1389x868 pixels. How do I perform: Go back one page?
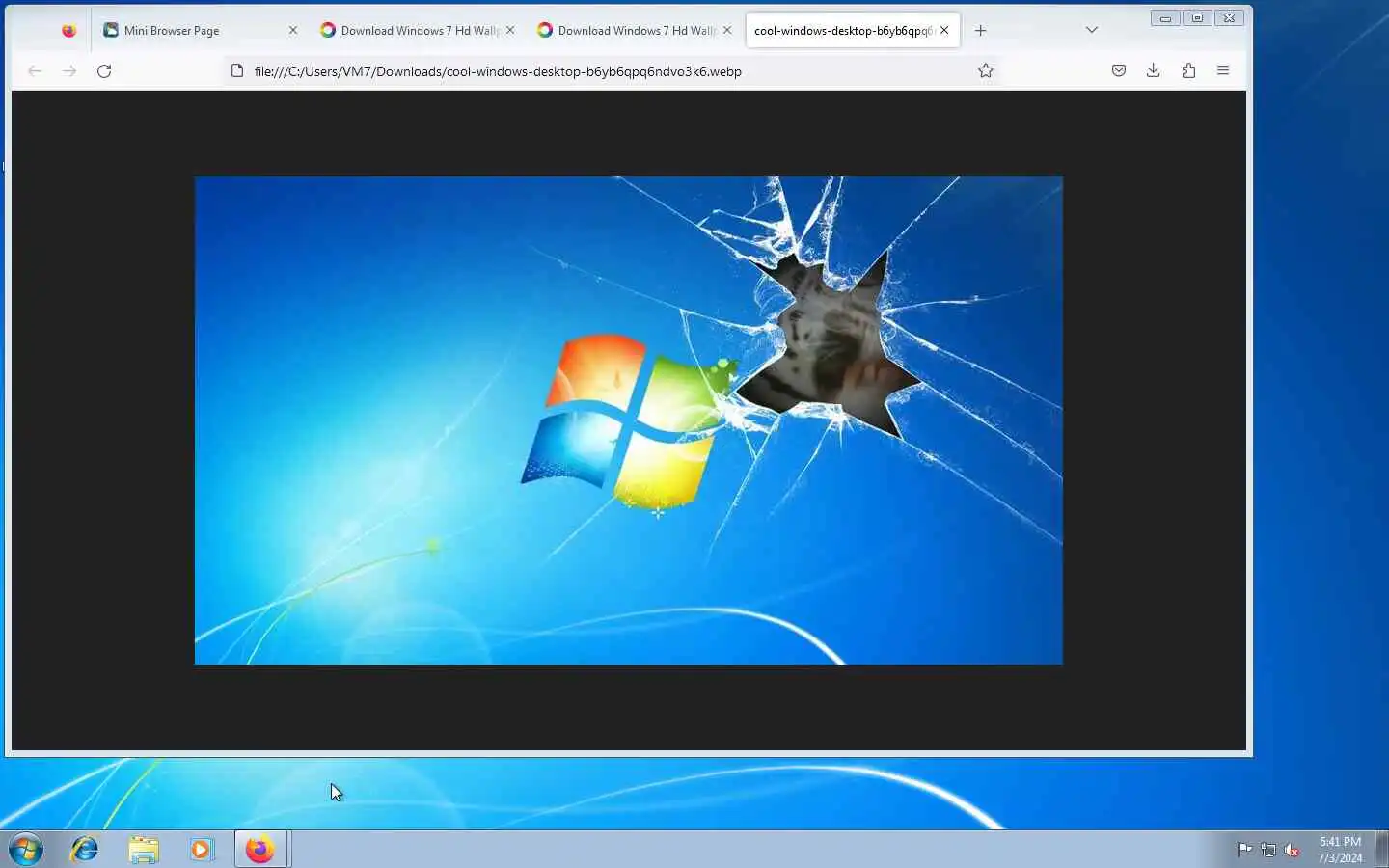click(x=35, y=70)
